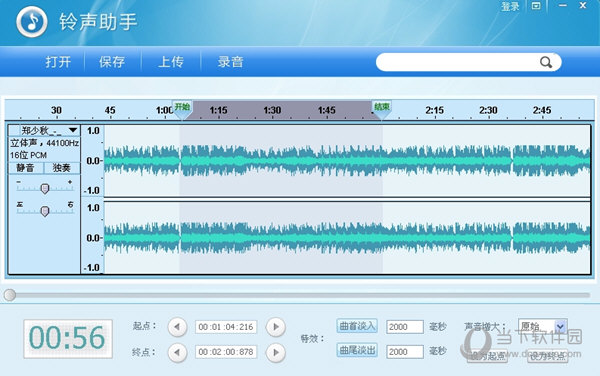
Task: Edit the fade-out duration 2000 field
Action: (405, 352)
